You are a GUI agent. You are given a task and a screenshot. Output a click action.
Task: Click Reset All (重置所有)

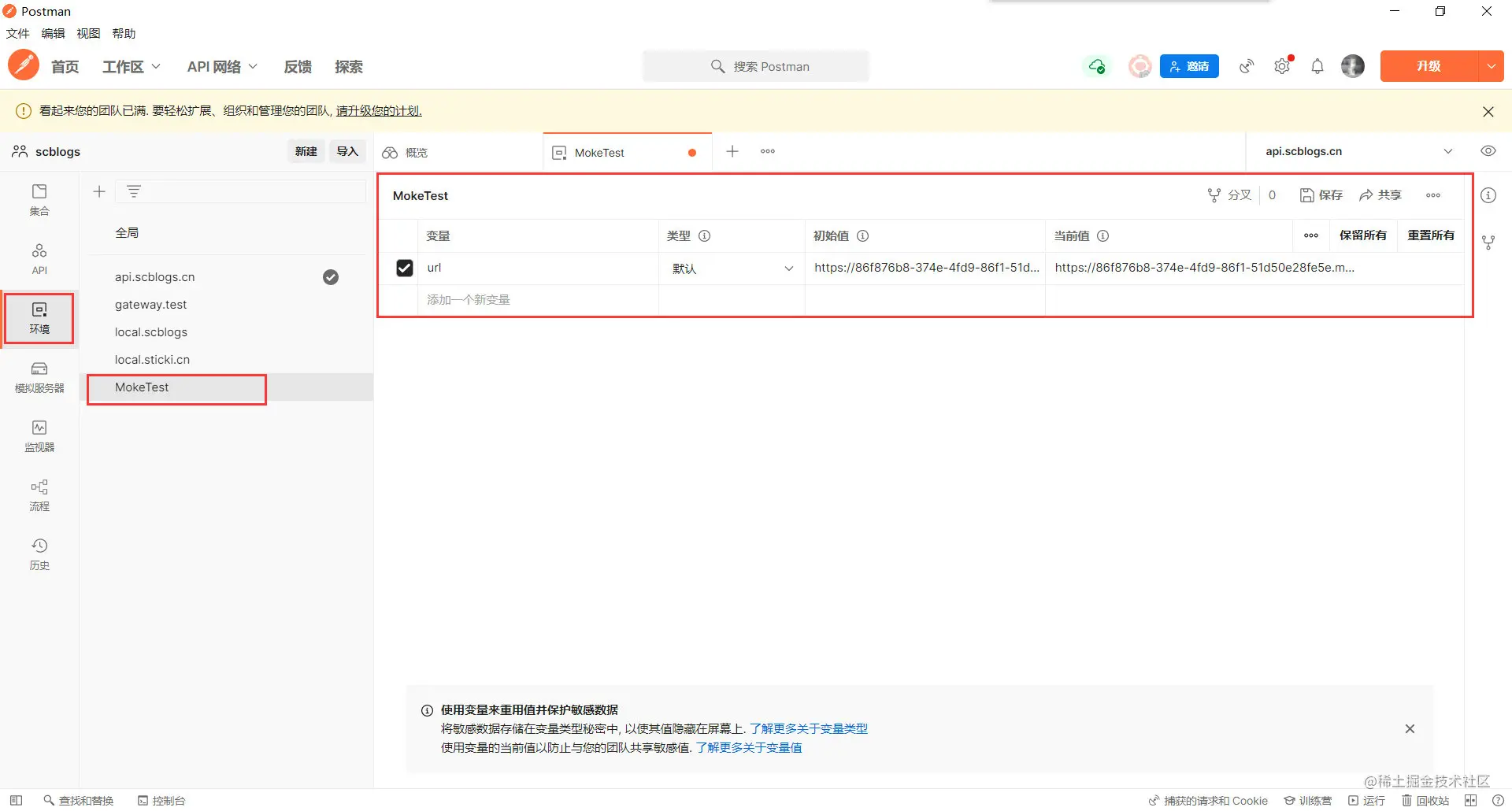(1431, 235)
